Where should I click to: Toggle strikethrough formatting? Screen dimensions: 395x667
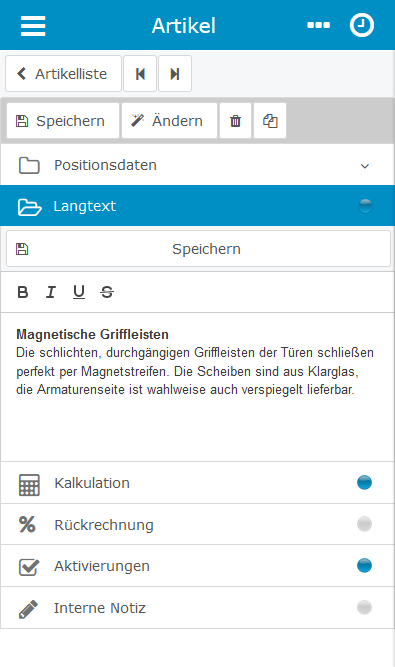[107, 292]
